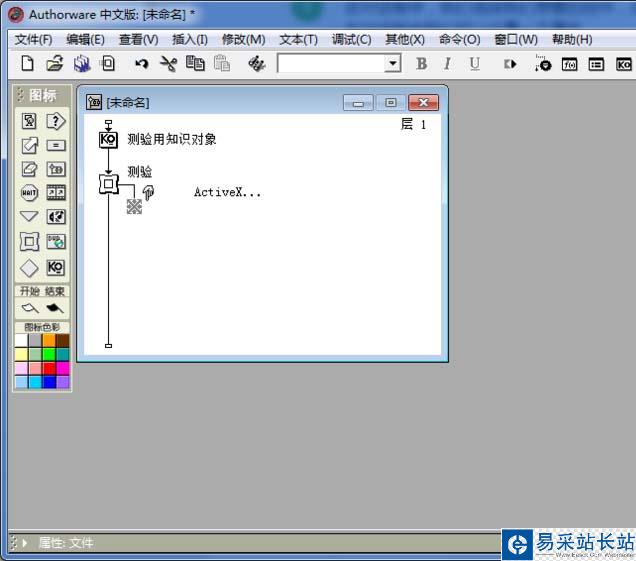
Task: Open the text style dropdown arrow
Action: 393,64
